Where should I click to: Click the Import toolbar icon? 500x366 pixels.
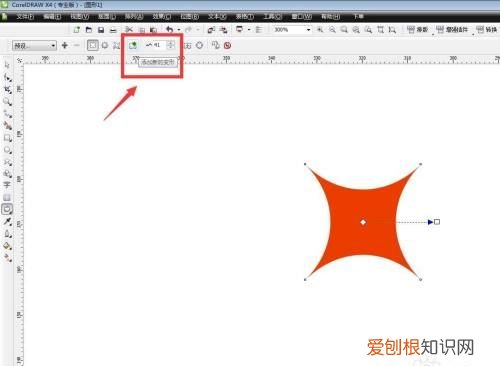(211, 30)
